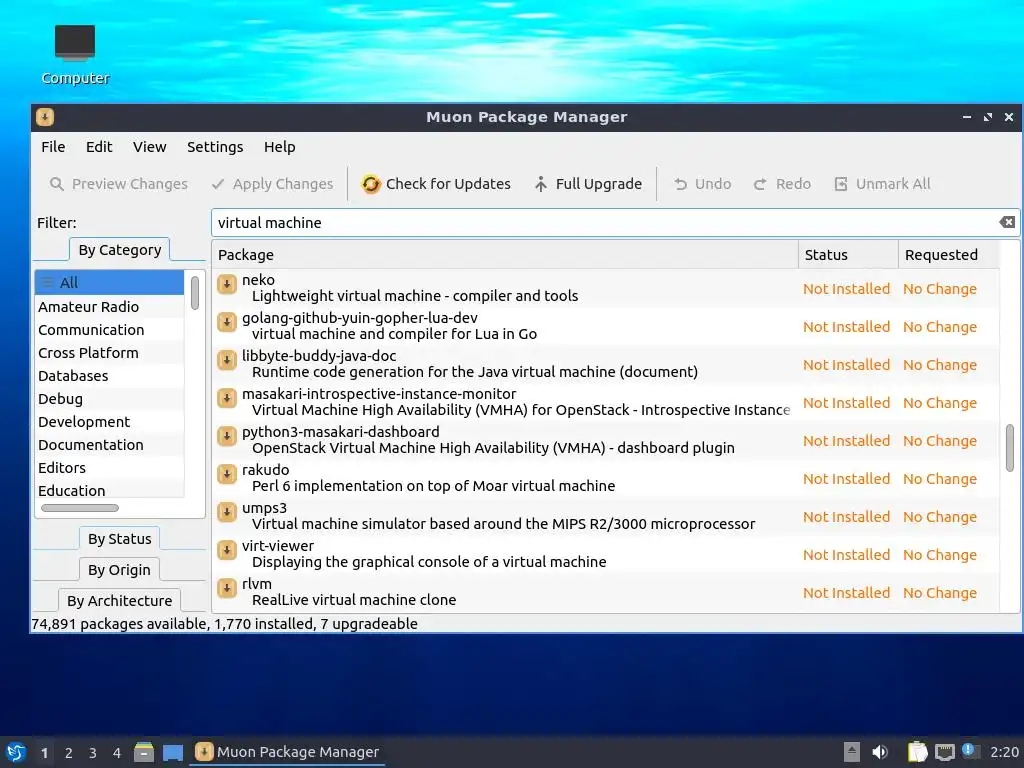The width and height of the screenshot is (1024, 768).
Task: Open the Edit menu
Action: pyautogui.click(x=99, y=147)
